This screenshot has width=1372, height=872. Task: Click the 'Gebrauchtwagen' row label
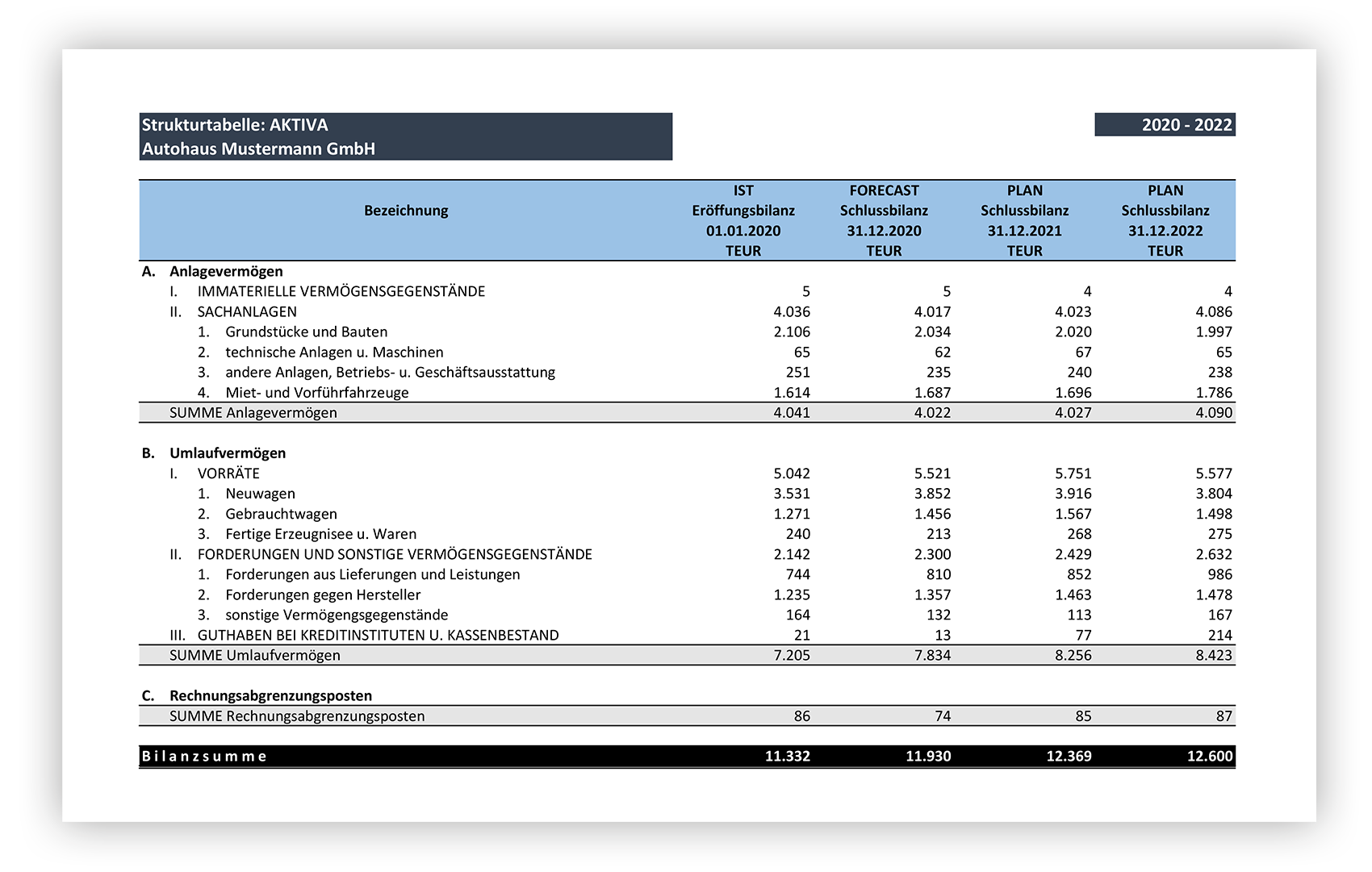tap(281, 514)
